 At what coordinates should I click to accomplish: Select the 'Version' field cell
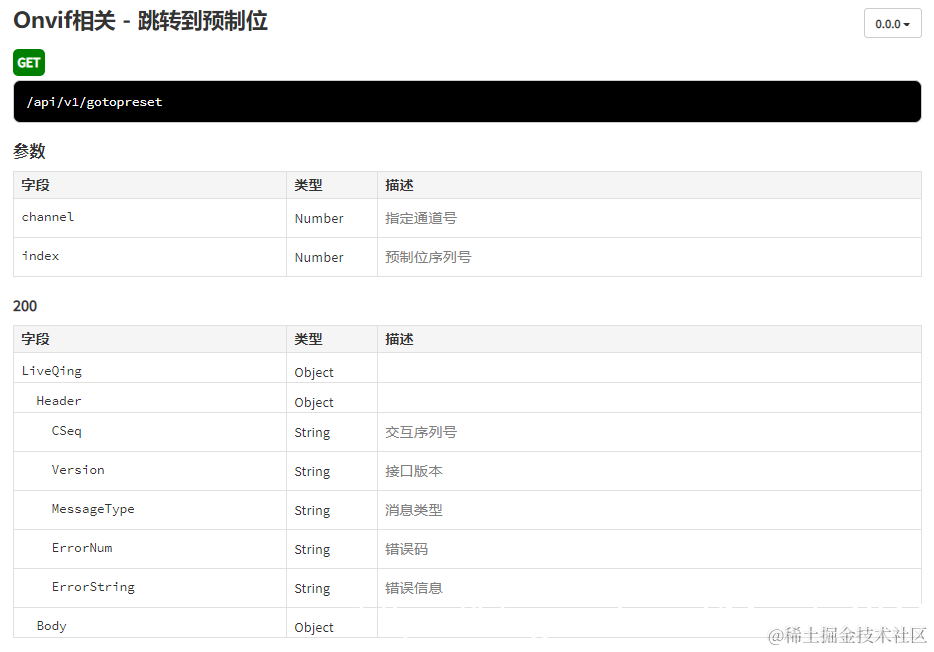tap(150, 471)
